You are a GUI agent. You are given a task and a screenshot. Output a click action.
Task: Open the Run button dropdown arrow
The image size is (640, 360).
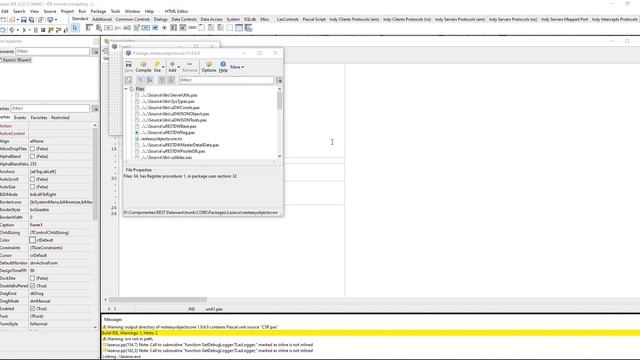29,30
